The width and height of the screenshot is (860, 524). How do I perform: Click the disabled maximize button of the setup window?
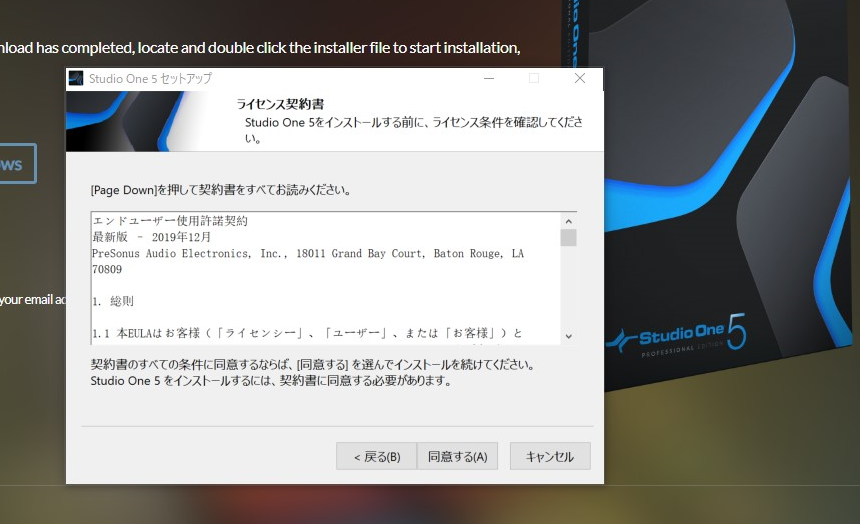(x=534, y=78)
